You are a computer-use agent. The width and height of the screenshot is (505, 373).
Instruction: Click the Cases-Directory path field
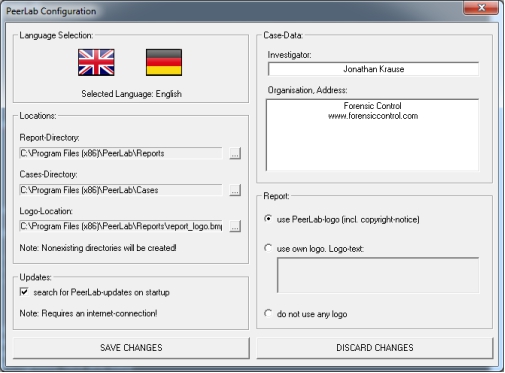(121, 190)
